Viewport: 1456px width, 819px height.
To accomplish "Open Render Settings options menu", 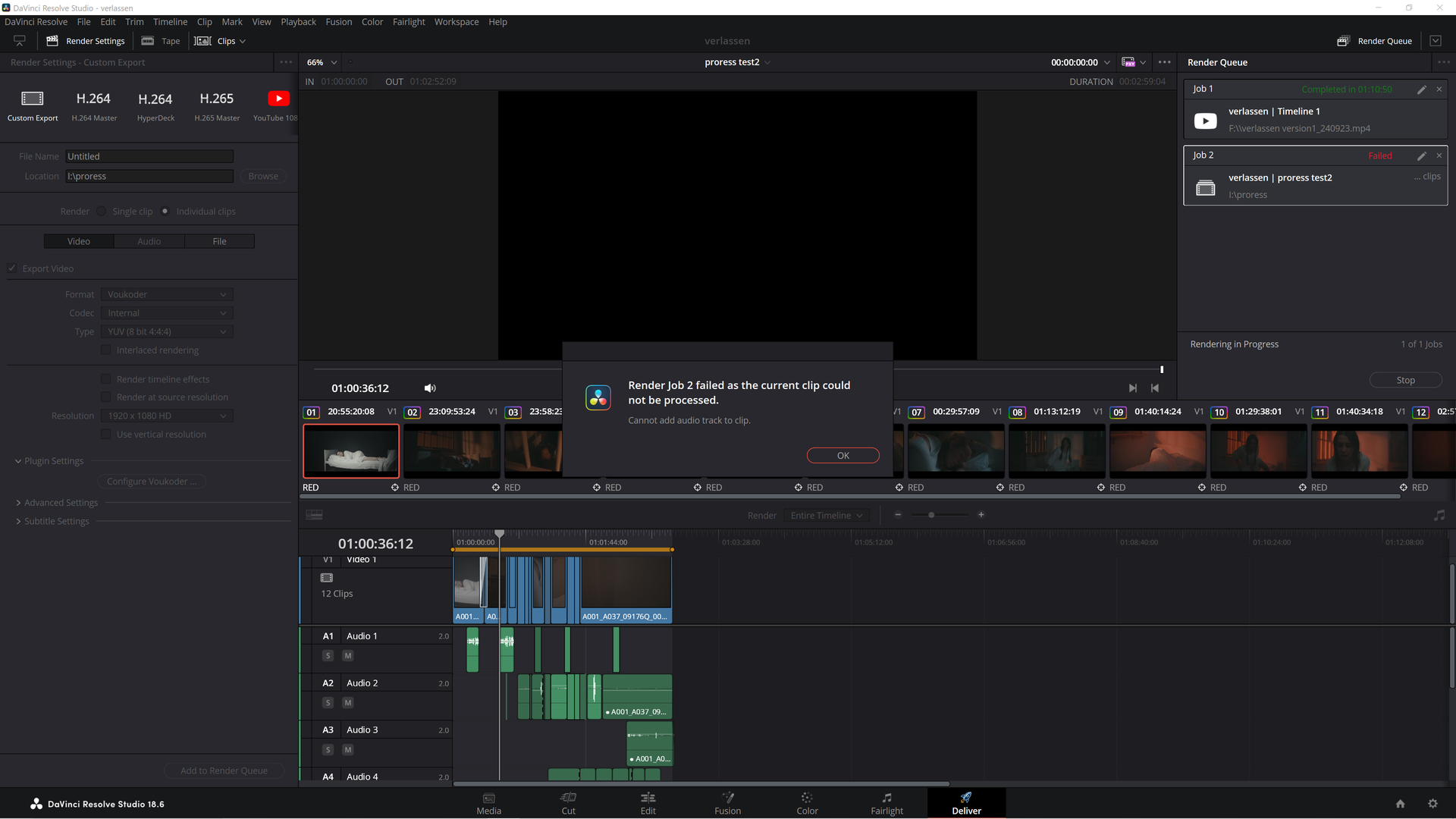I will tap(286, 62).
